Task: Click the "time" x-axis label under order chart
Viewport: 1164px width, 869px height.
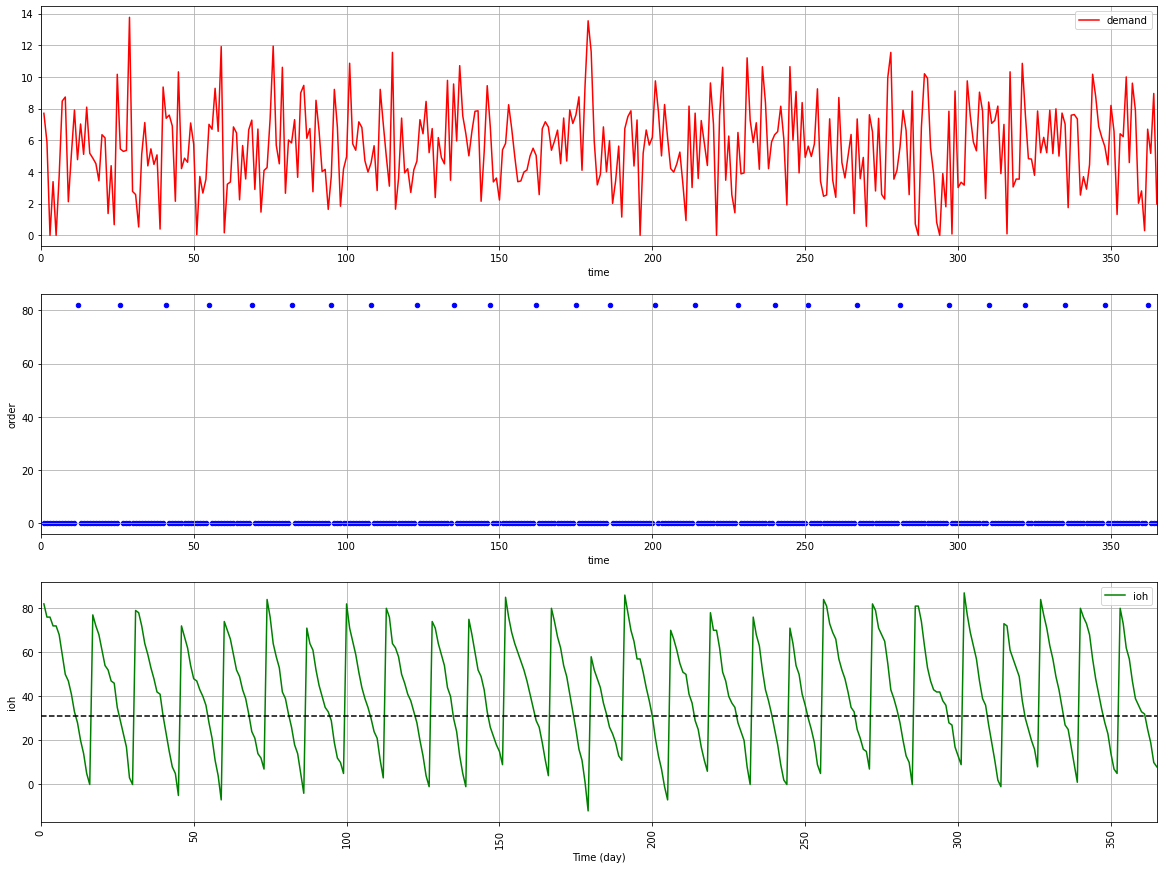Action: [598, 560]
